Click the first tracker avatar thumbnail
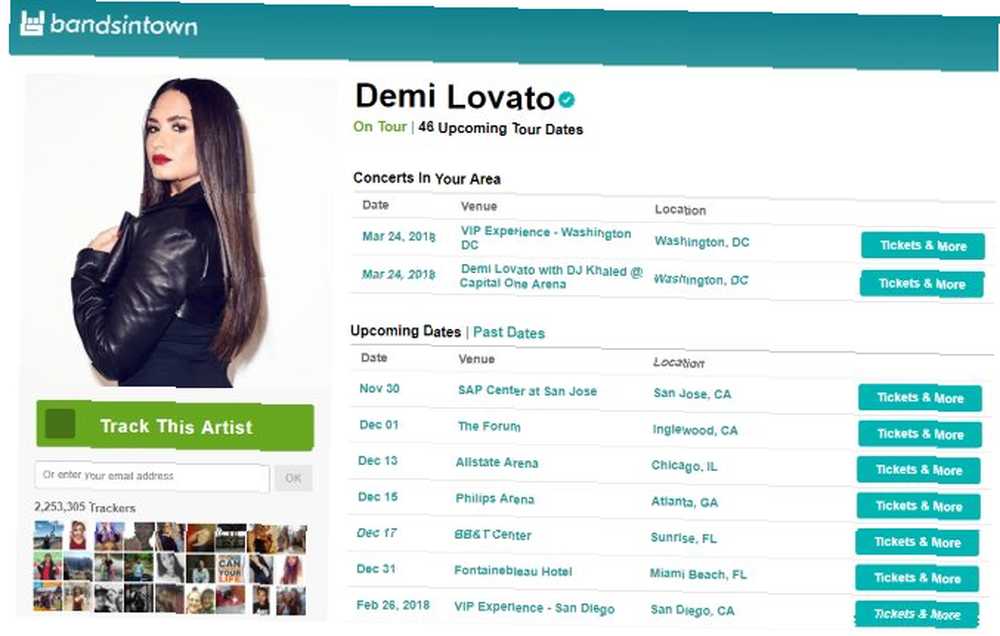The height and width of the screenshot is (636, 1000). [x=48, y=535]
